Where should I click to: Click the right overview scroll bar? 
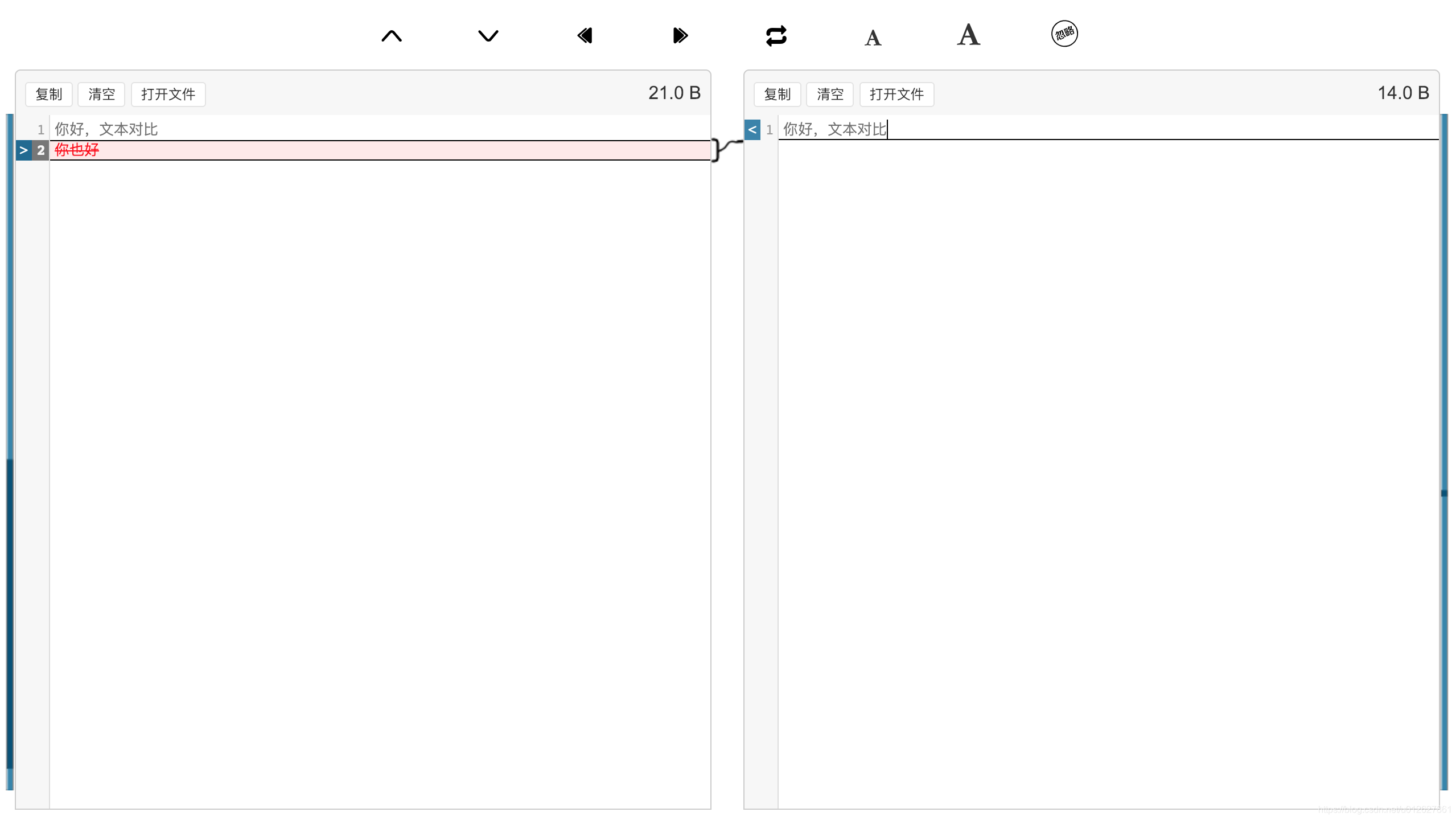[1444, 452]
